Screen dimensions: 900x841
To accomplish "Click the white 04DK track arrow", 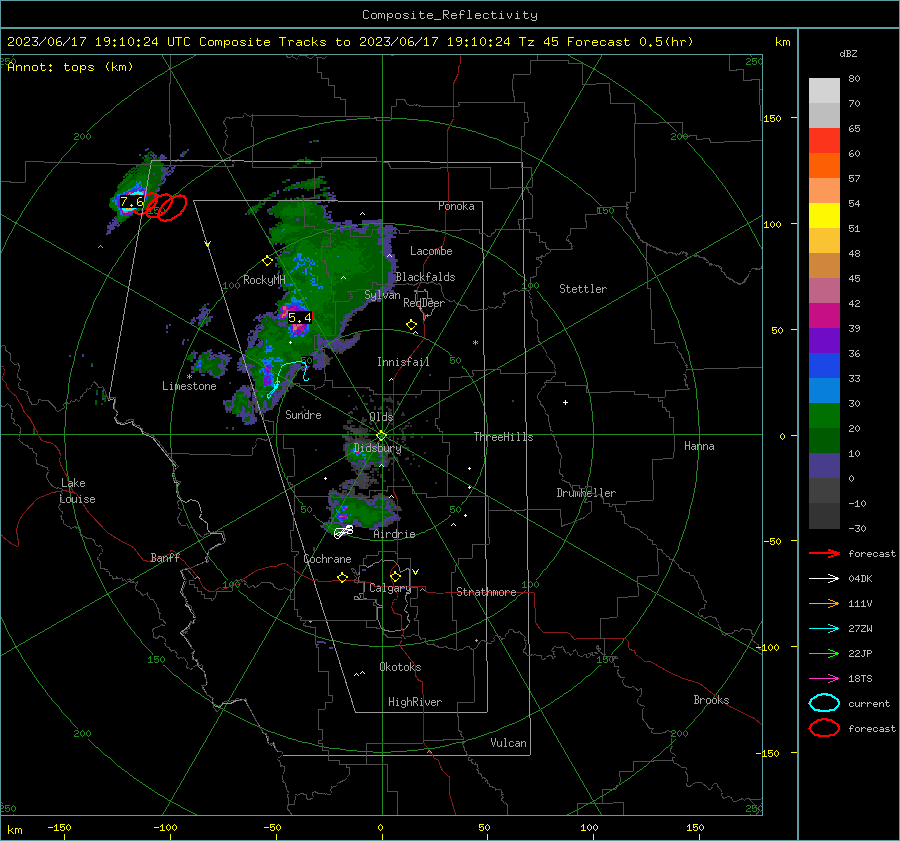I will tap(824, 578).
